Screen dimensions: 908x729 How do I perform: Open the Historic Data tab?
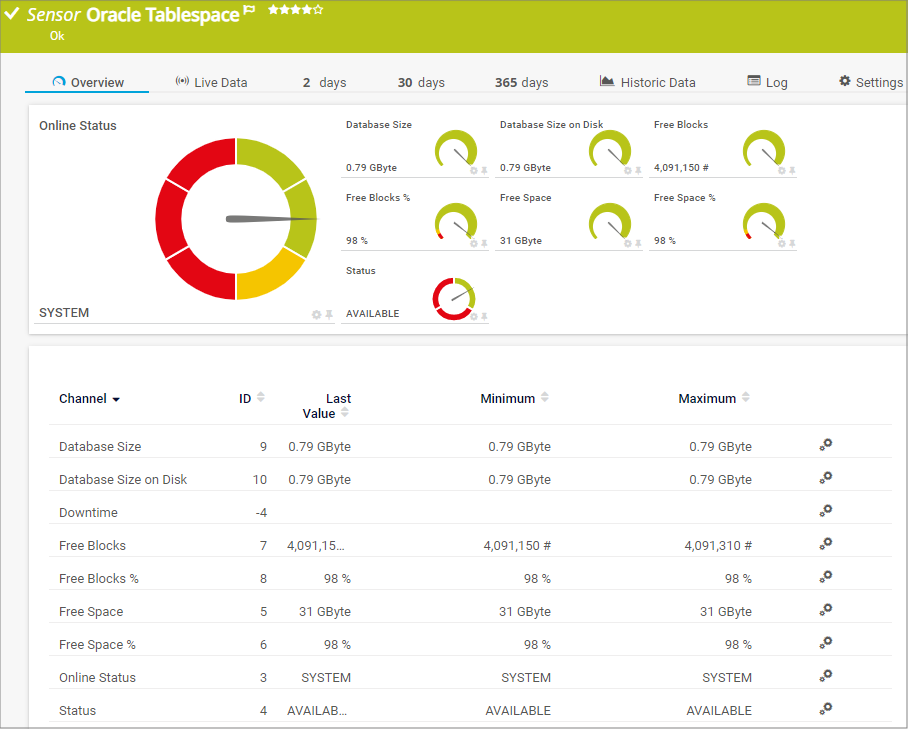tap(647, 82)
